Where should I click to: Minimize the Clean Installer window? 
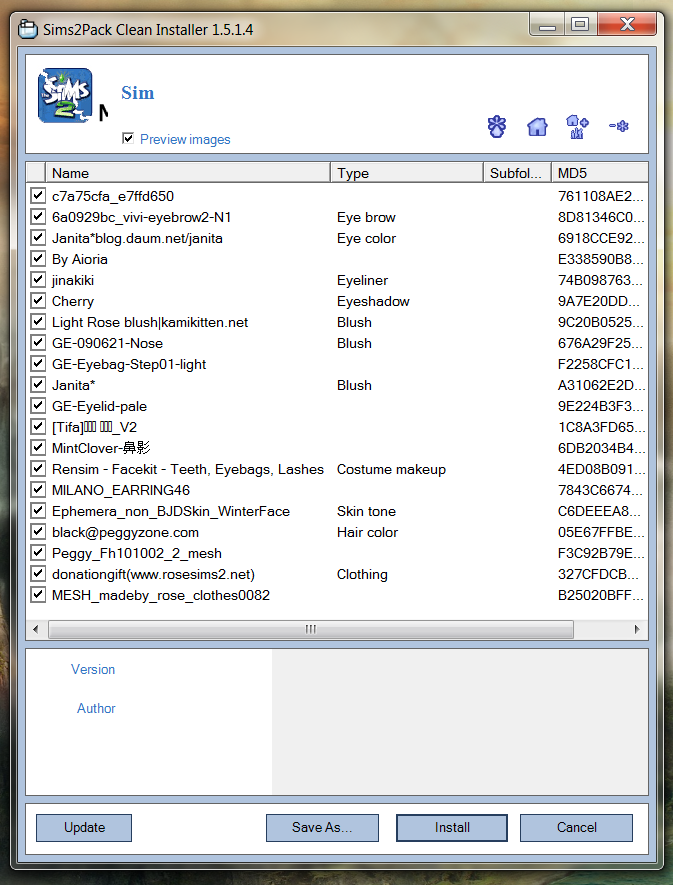547,25
